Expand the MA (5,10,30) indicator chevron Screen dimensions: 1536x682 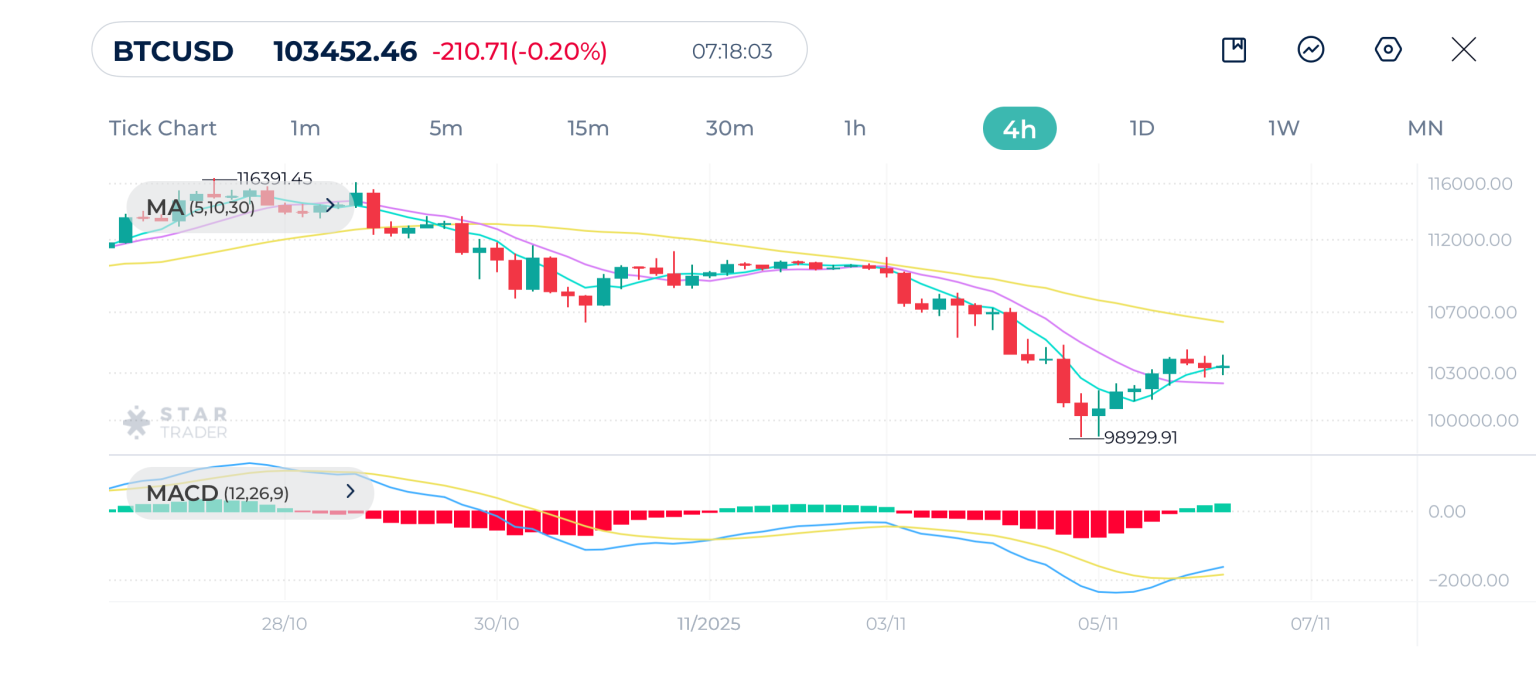tap(331, 207)
